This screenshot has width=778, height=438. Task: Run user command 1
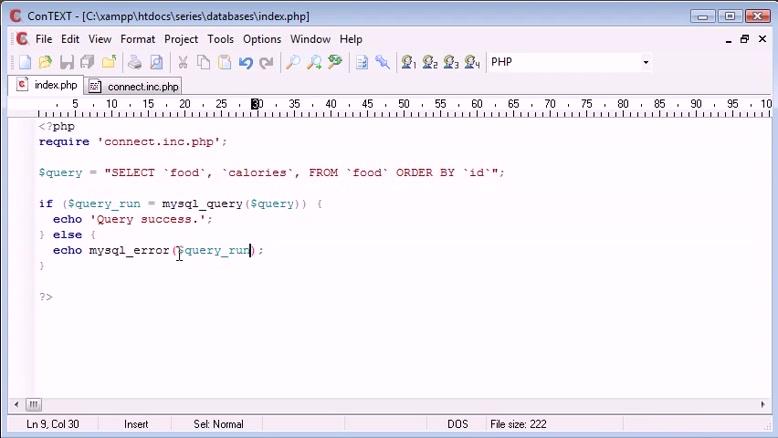(409, 63)
